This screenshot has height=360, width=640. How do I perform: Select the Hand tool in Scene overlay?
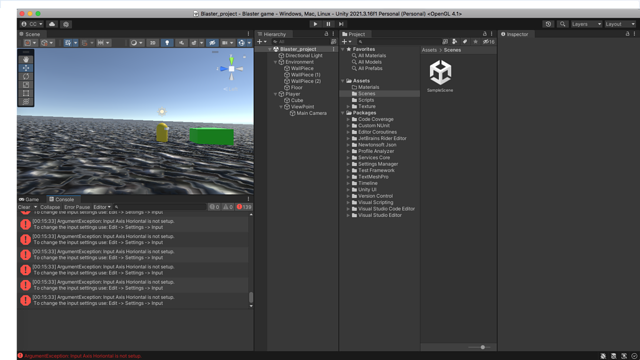click(x=26, y=60)
